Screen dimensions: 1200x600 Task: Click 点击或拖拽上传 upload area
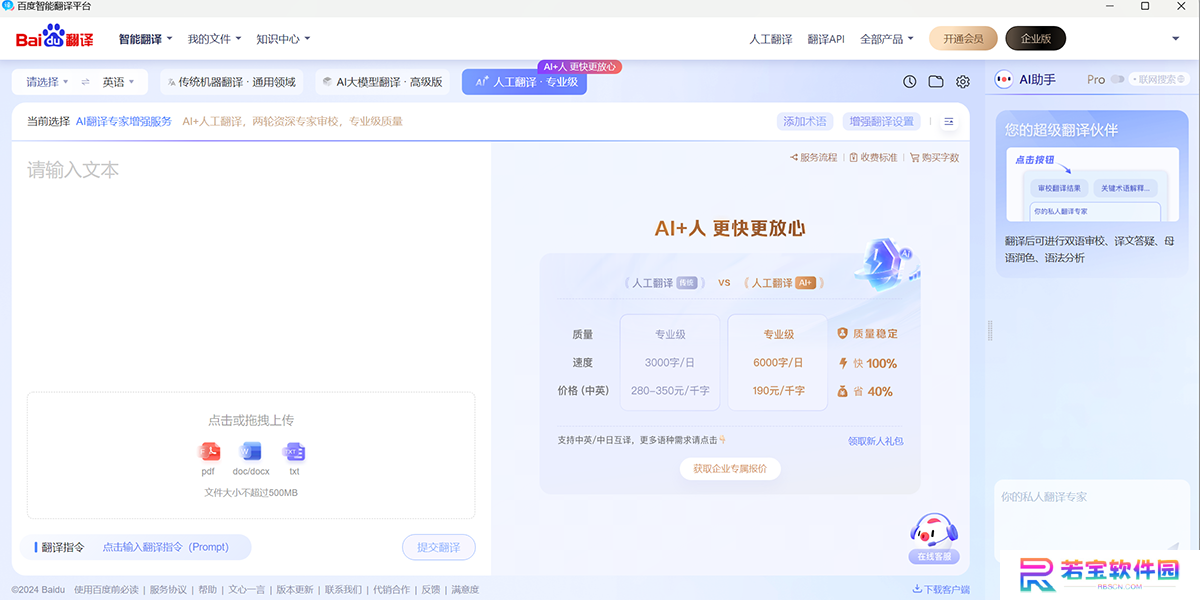coord(251,455)
